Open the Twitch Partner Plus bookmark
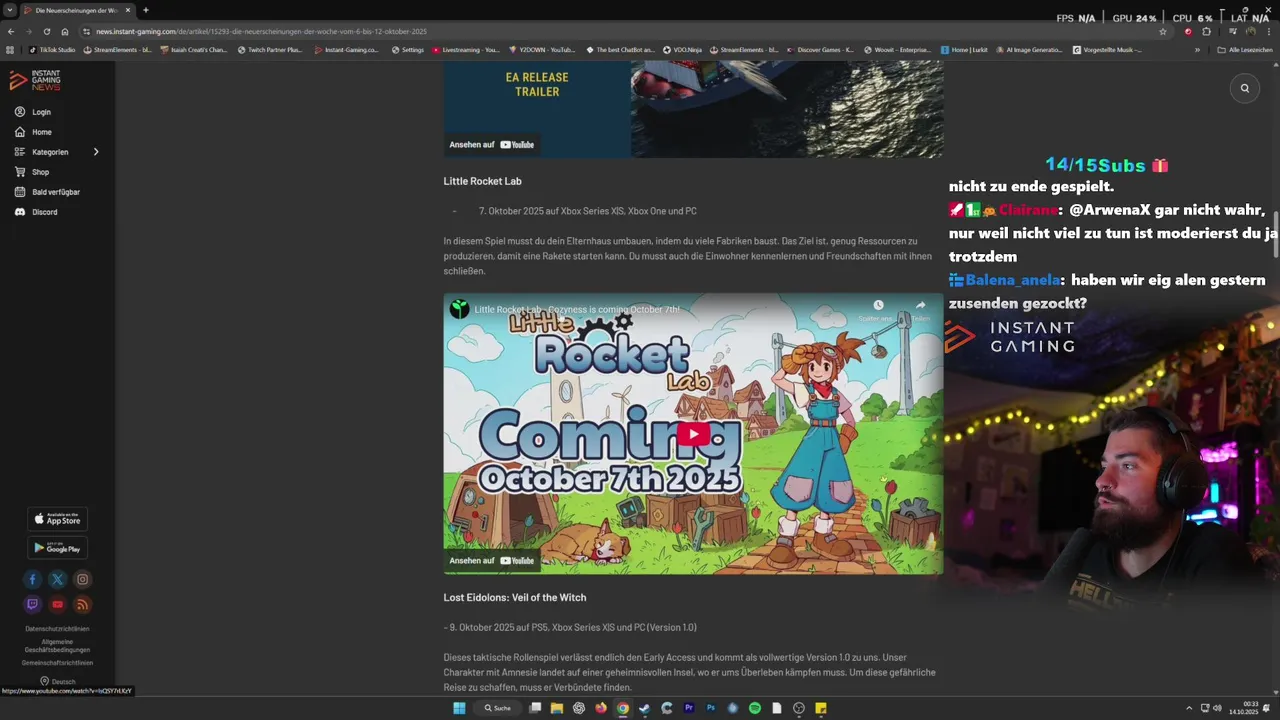The height and width of the screenshot is (720, 1280). [x=270, y=49]
